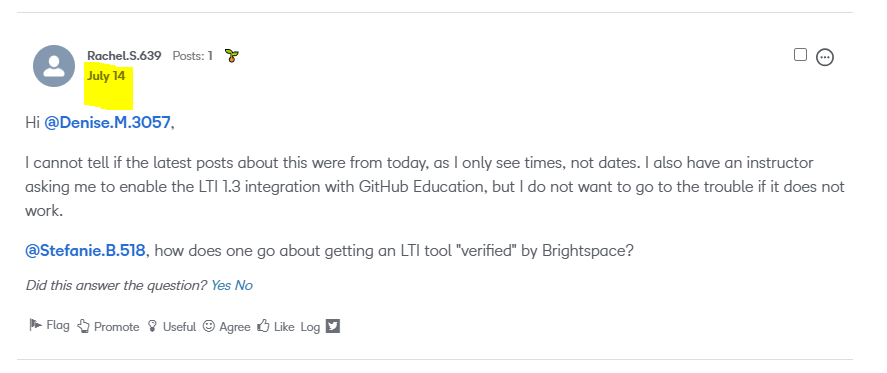Image resolution: width=887 pixels, height=373 pixels.
Task: Click the Flag icon
Action: pyautogui.click(x=36, y=325)
